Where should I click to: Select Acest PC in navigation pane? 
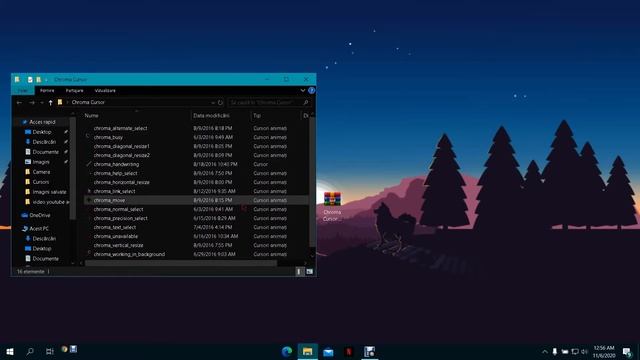tap(39, 229)
